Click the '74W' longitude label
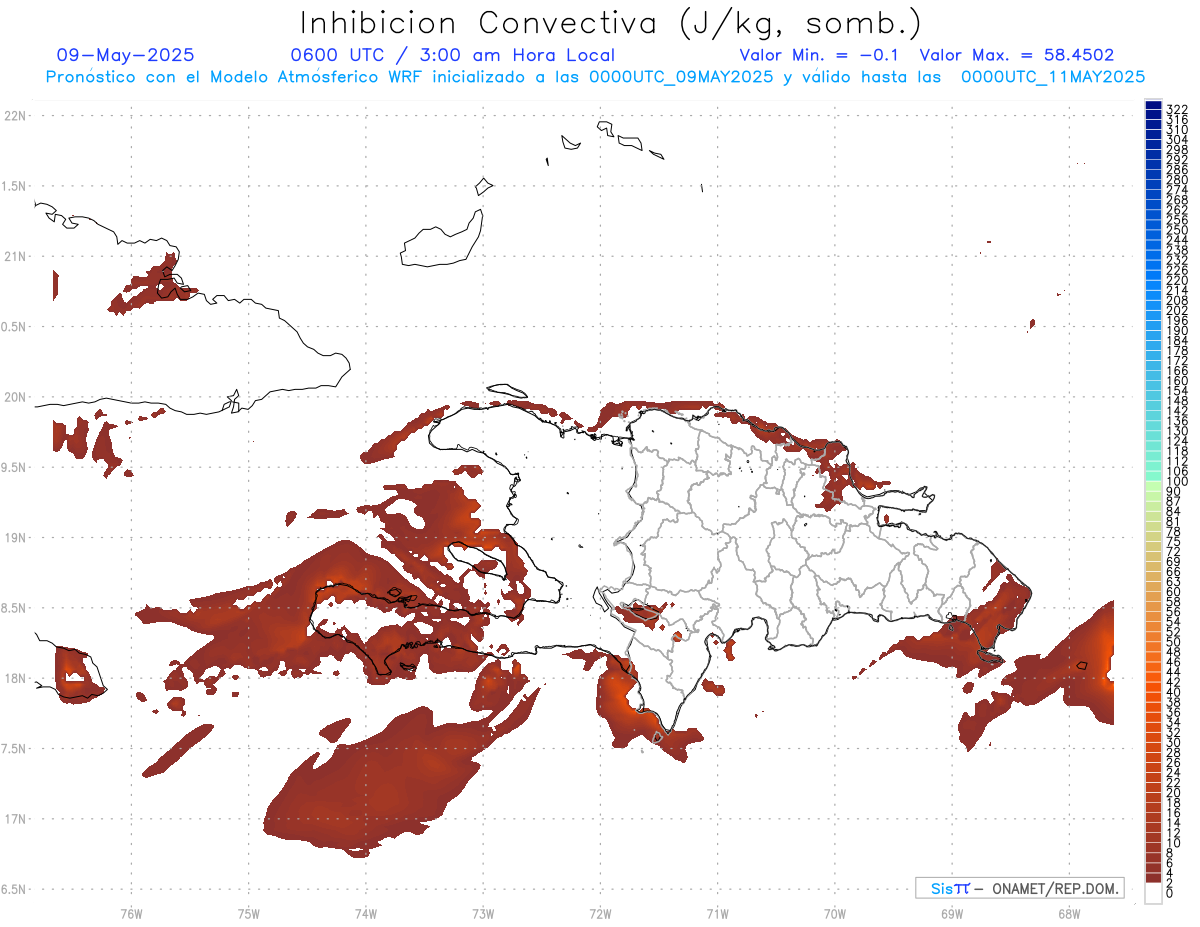This screenshot has width=1200, height=927. click(x=365, y=913)
